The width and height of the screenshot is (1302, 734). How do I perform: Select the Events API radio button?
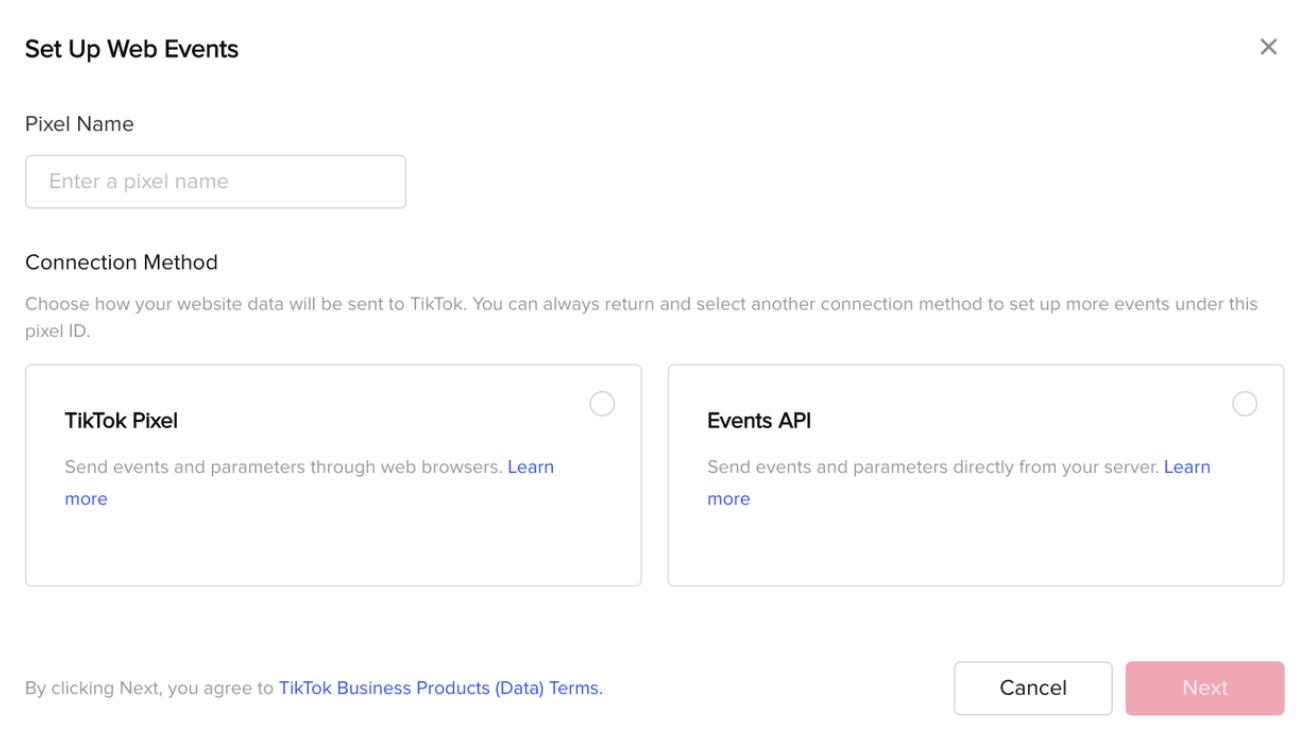click(1244, 404)
